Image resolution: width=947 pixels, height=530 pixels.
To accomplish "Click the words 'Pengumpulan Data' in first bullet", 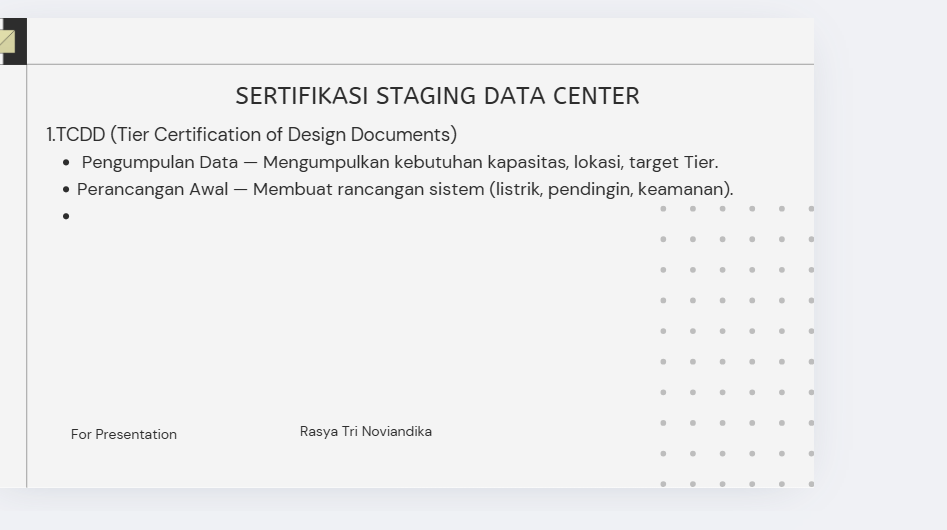I will click(x=160, y=162).
